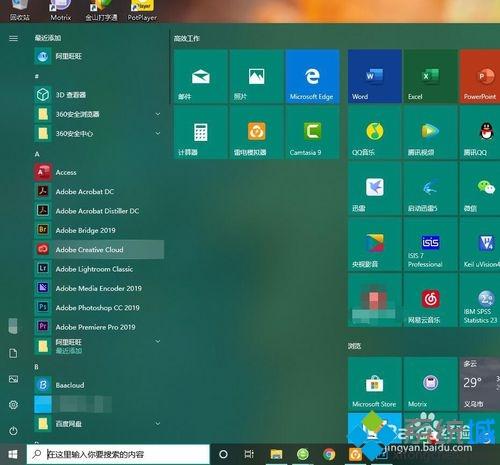
Task: Open the Power options button
Action: click(13, 431)
